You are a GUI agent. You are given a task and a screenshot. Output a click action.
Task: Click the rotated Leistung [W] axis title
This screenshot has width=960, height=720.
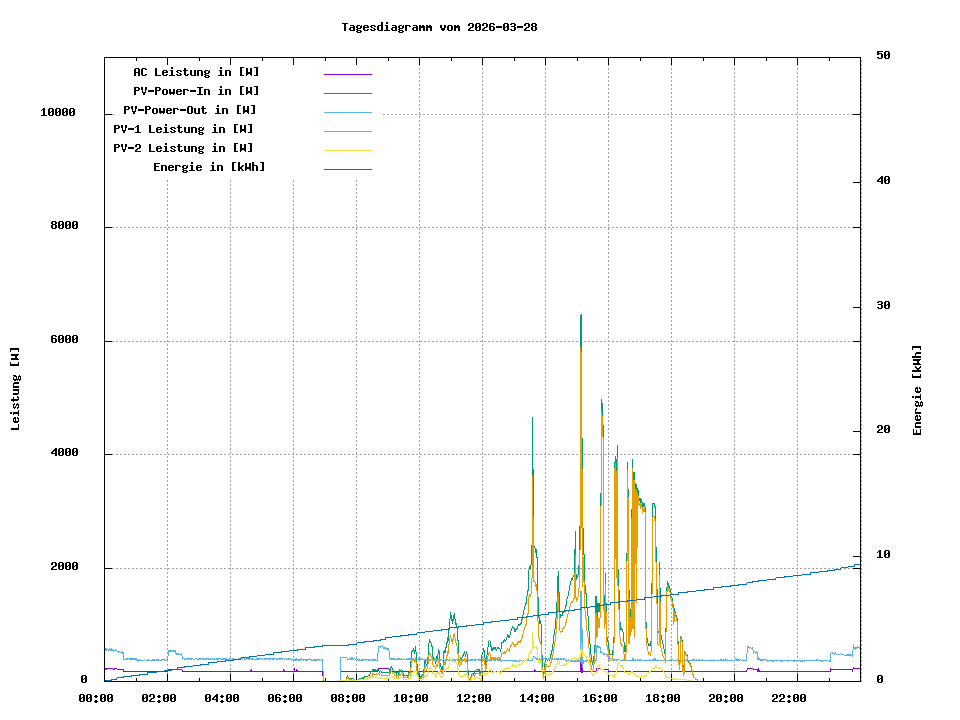(16, 389)
